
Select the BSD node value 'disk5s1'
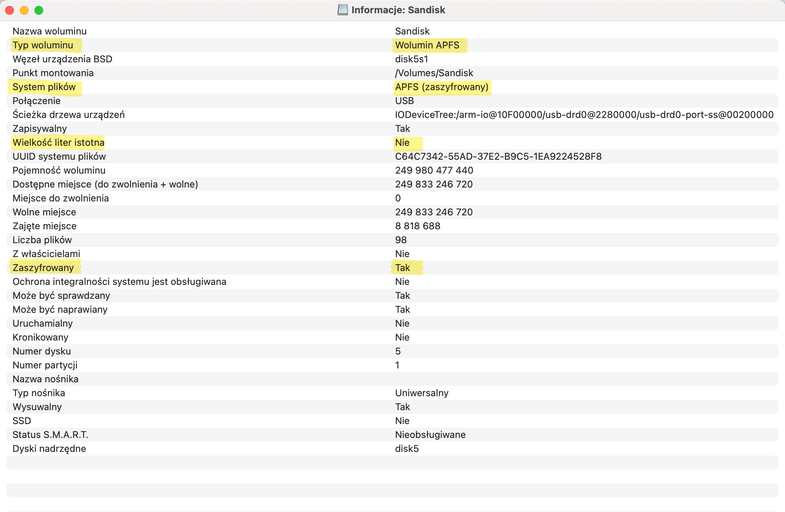click(412, 59)
